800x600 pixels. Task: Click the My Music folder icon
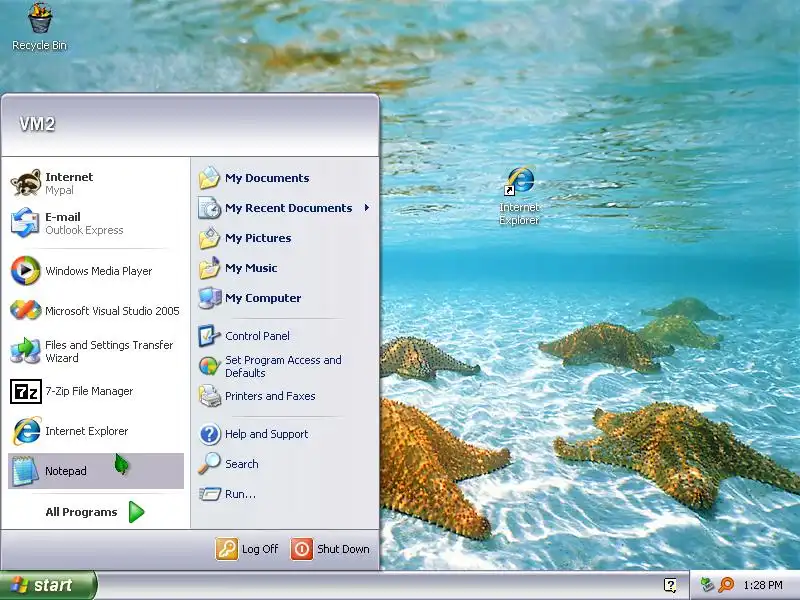pos(209,268)
